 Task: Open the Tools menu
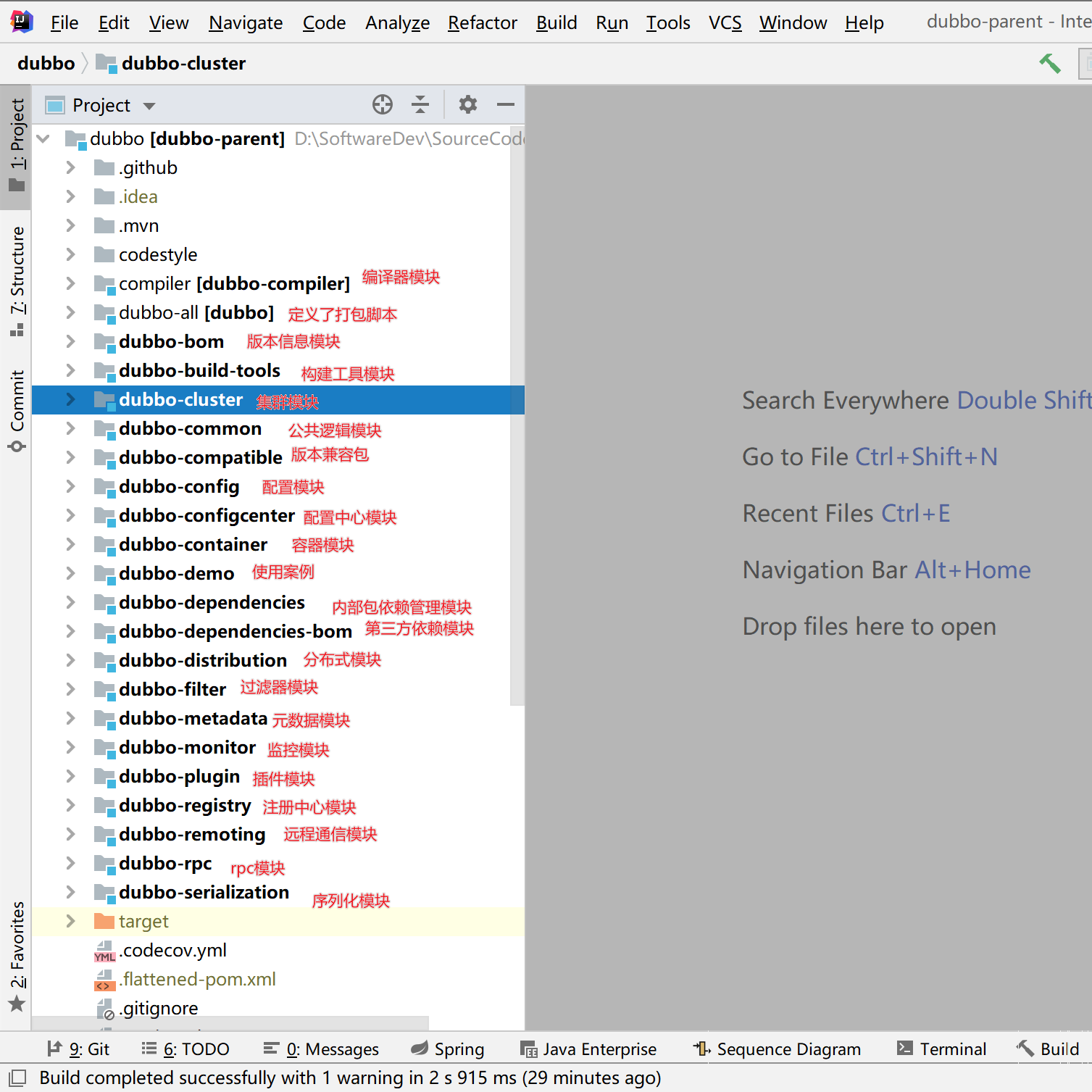coord(668,22)
